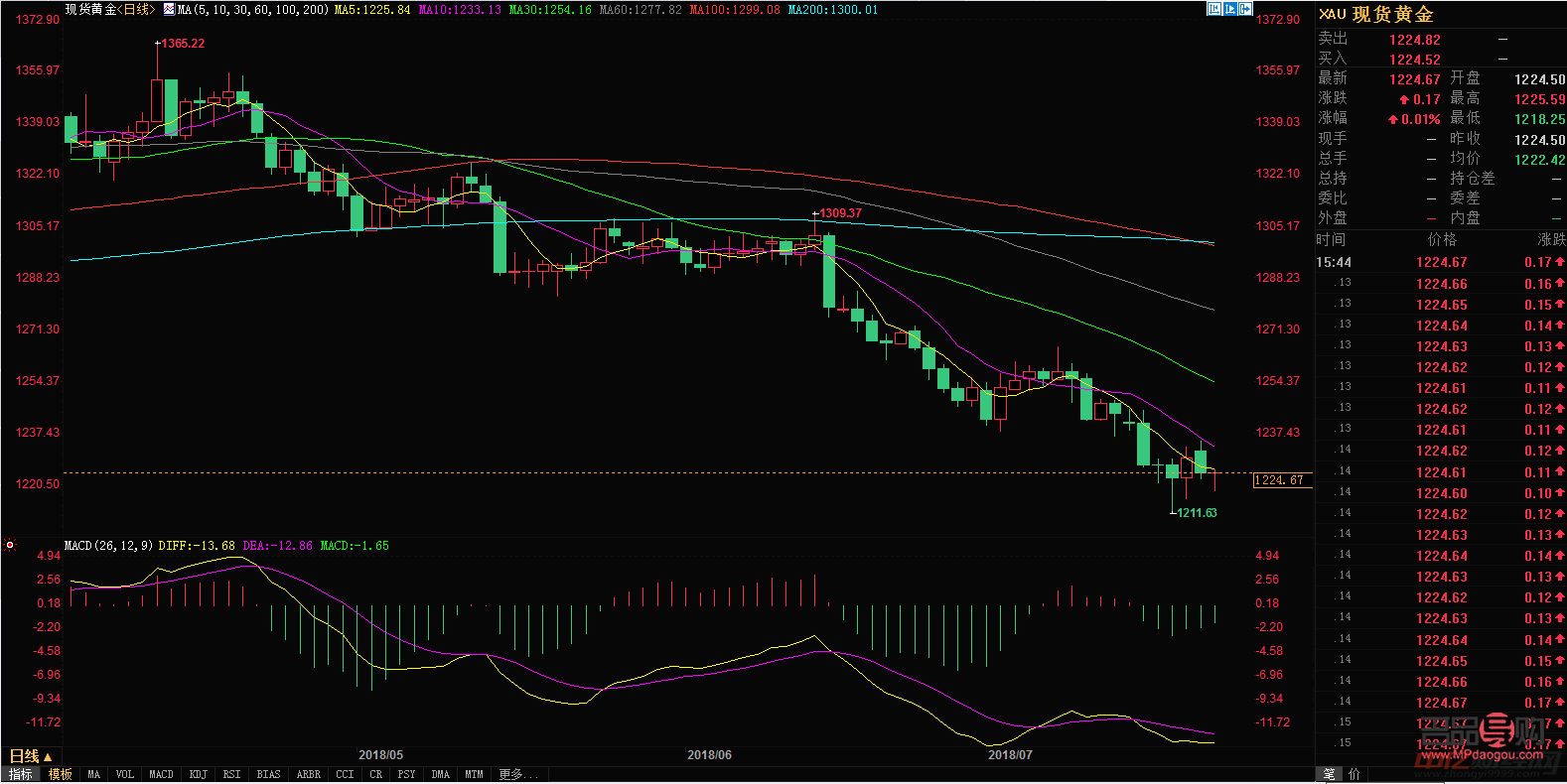Click the first chart layout icon at top right
Screen dimensions: 1567x784
click(x=1213, y=9)
